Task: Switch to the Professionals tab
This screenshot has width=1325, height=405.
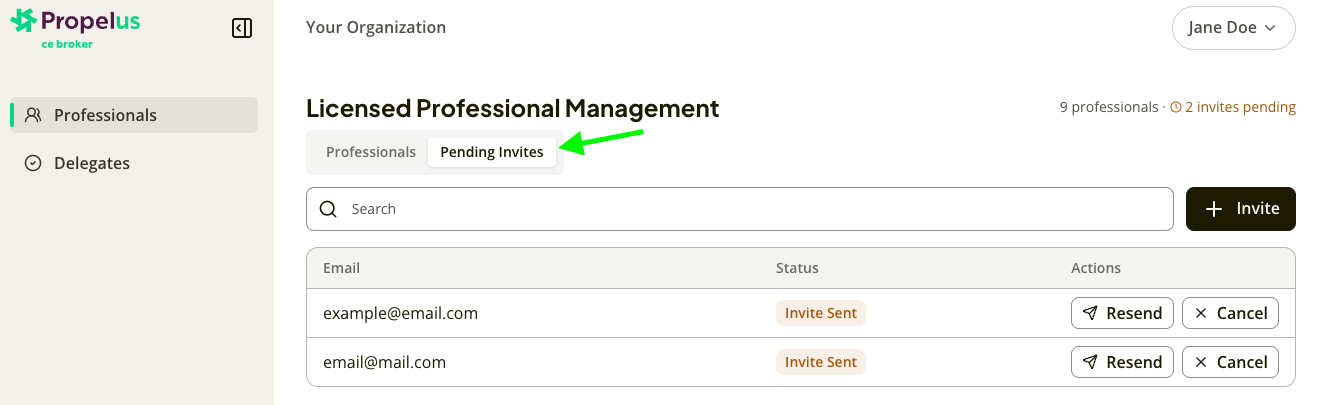Action: [371, 152]
